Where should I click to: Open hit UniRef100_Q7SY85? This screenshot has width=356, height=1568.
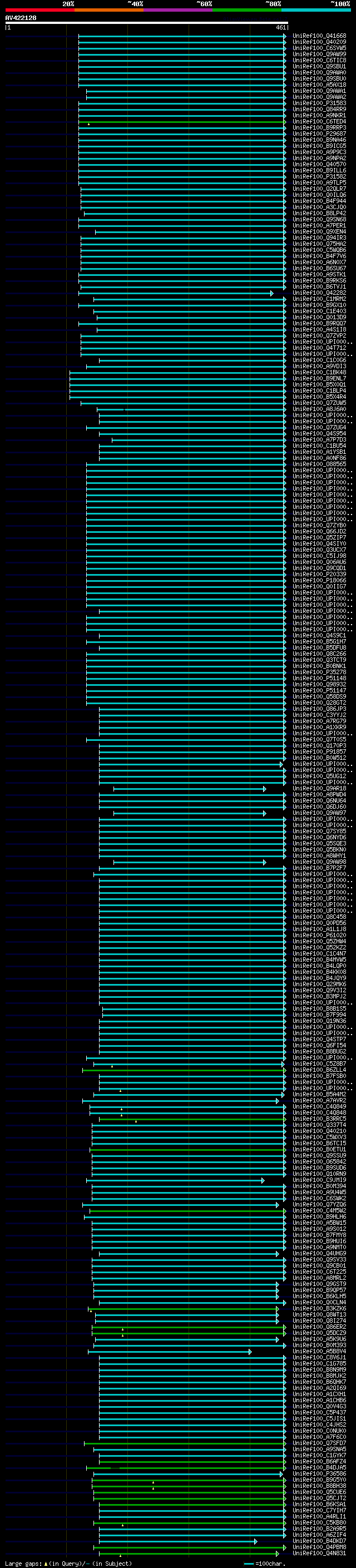319,831
